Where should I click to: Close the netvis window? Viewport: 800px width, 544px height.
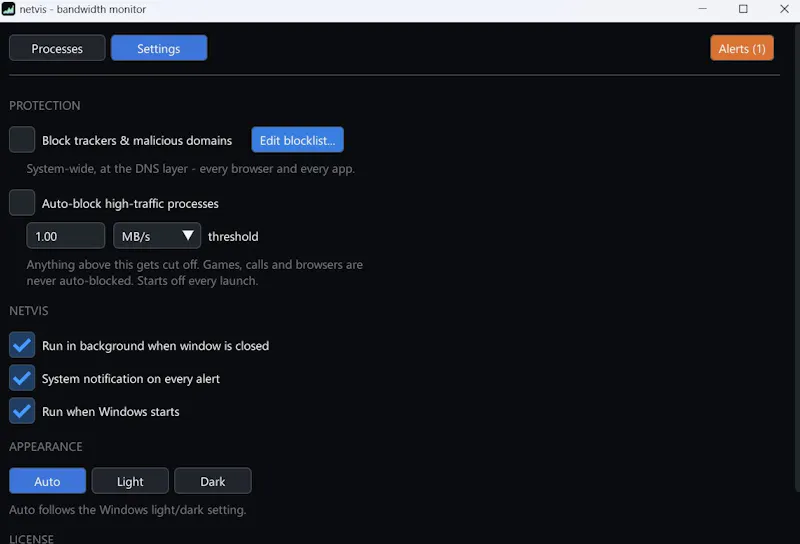click(x=784, y=9)
